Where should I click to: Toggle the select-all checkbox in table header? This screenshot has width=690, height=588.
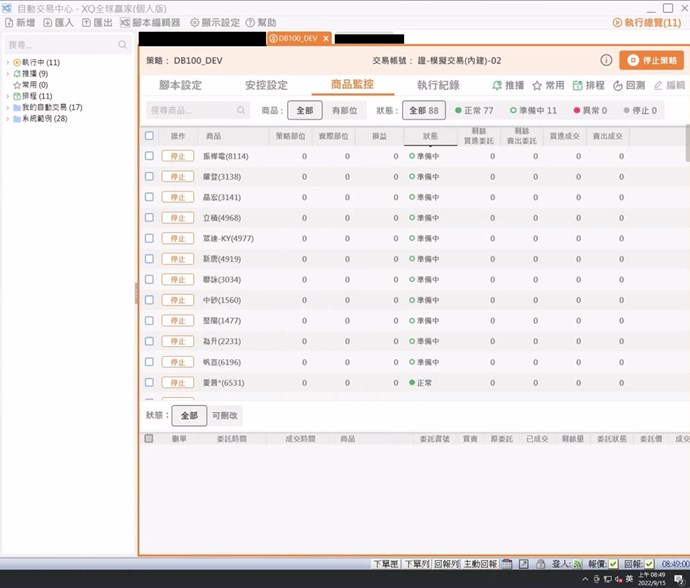pos(149,135)
